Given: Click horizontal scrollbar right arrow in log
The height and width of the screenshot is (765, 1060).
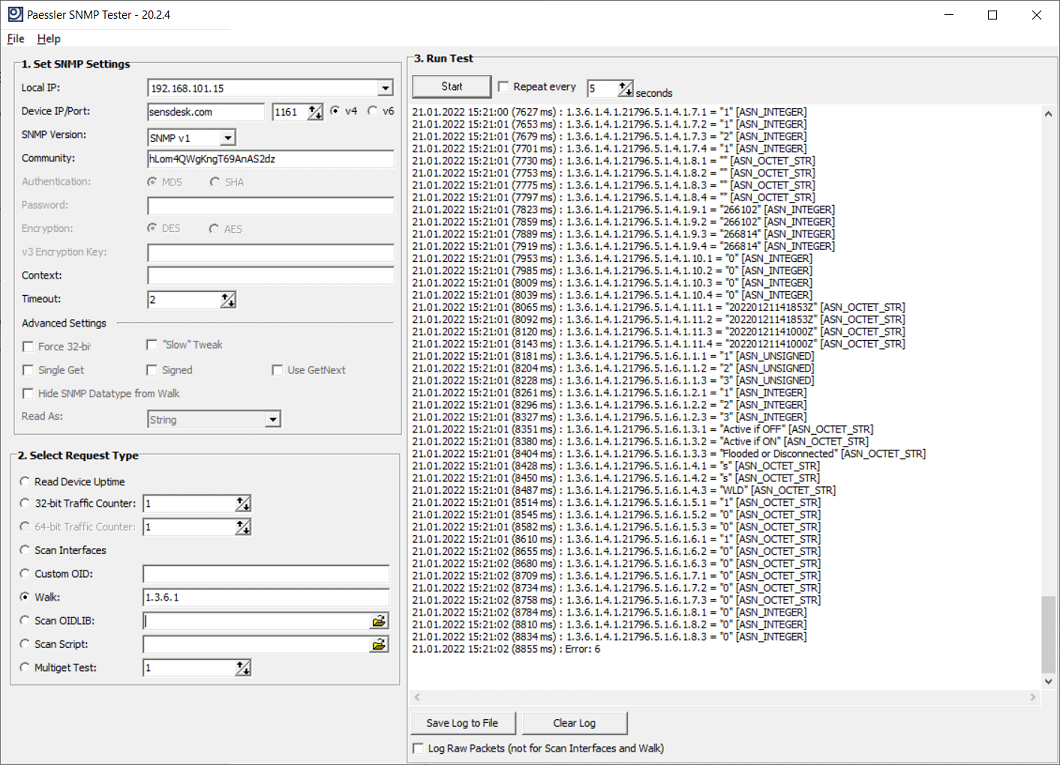Looking at the screenshot, I should [1032, 697].
